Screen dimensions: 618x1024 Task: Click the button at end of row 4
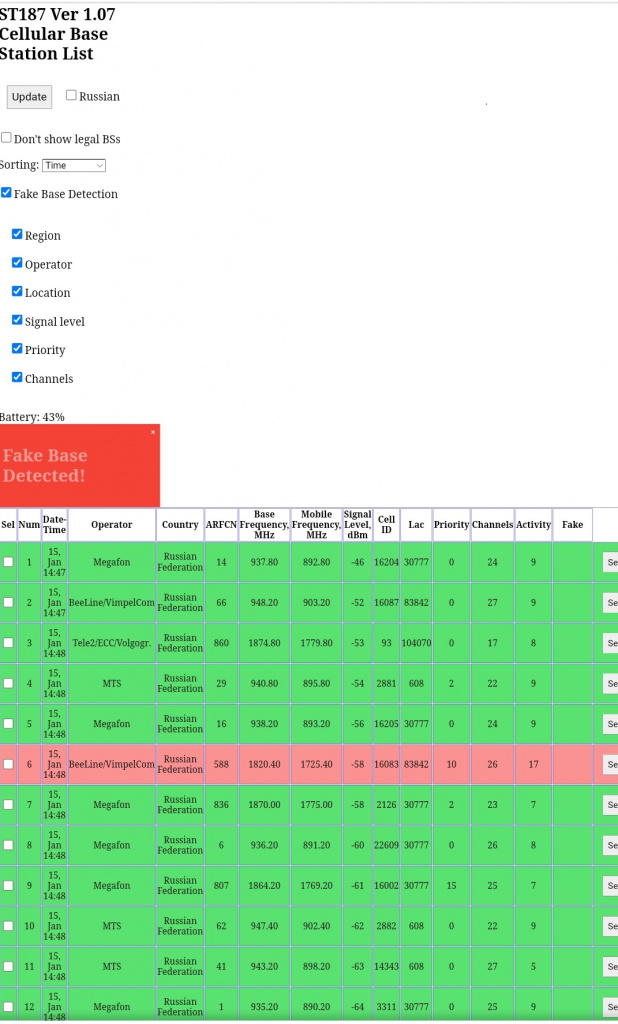pyautogui.click(x=610, y=684)
